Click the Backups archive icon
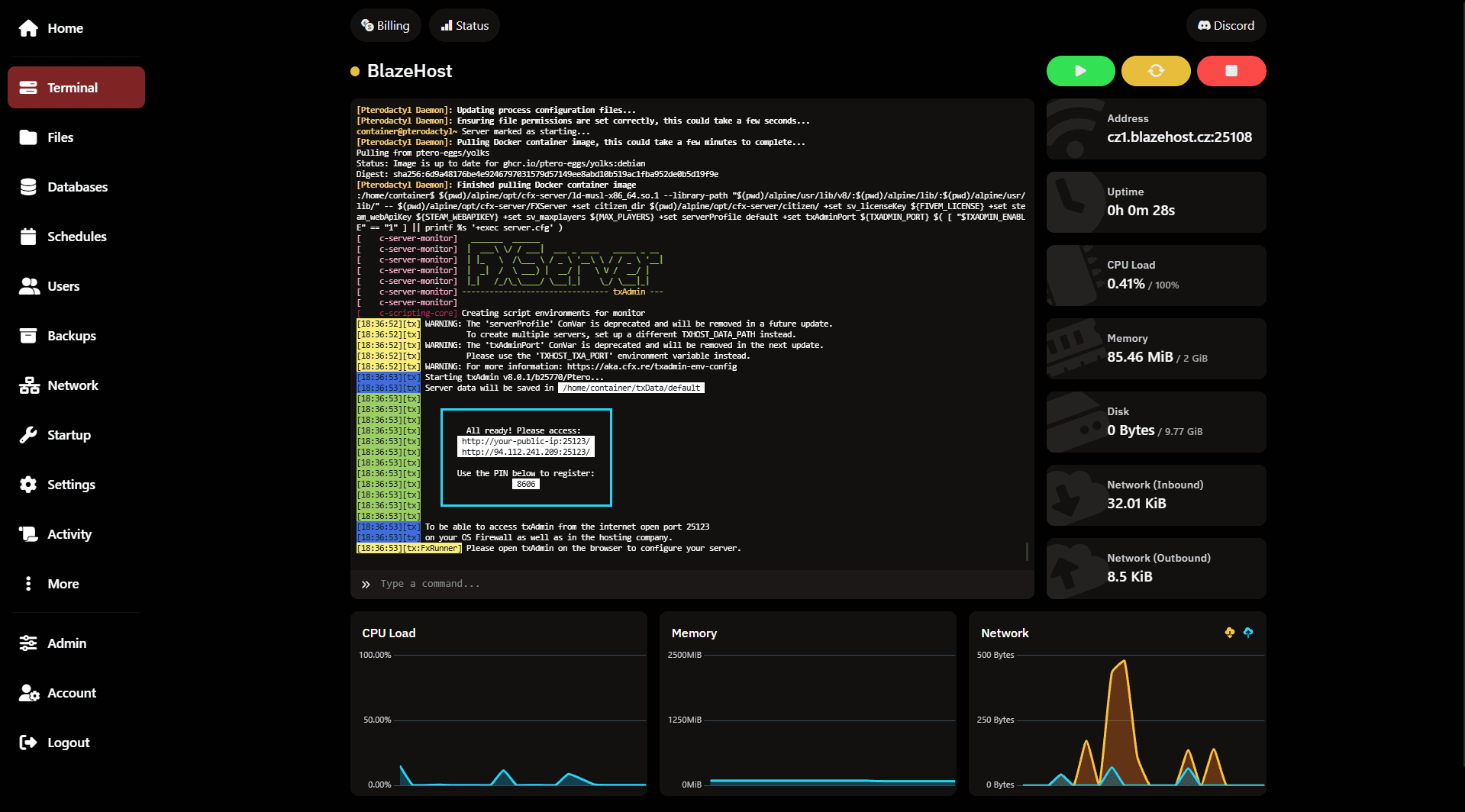The height and width of the screenshot is (812, 1465). click(x=28, y=336)
